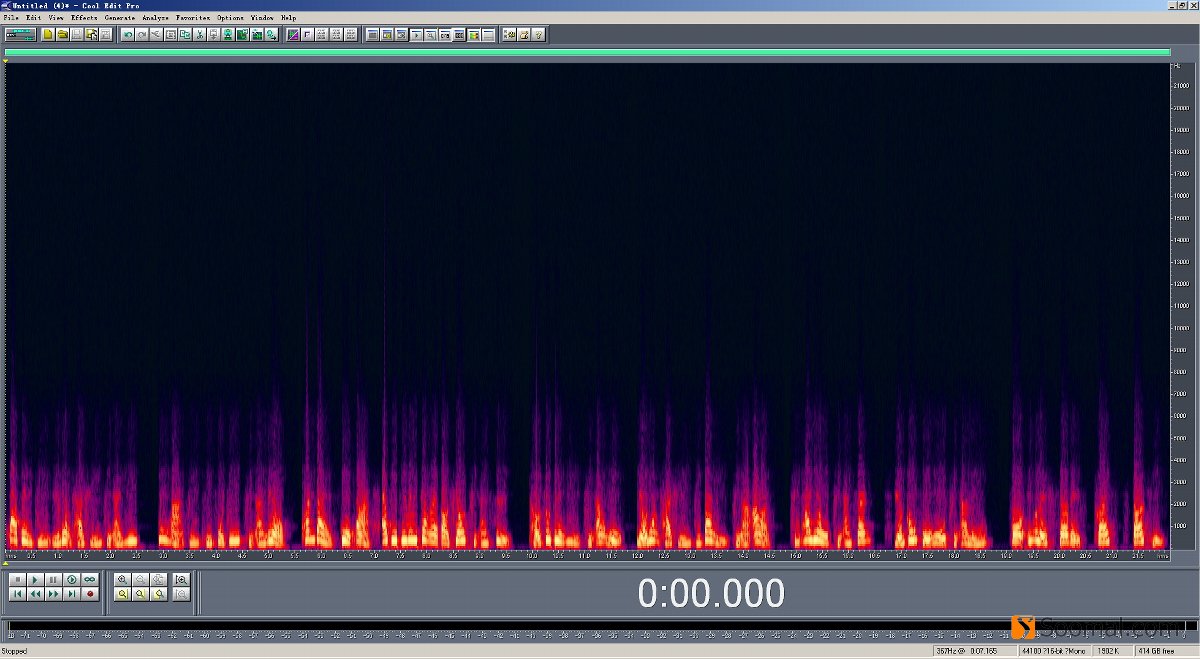Open the Generate menu
Viewport: 1200px width, 659px height.
click(120, 18)
